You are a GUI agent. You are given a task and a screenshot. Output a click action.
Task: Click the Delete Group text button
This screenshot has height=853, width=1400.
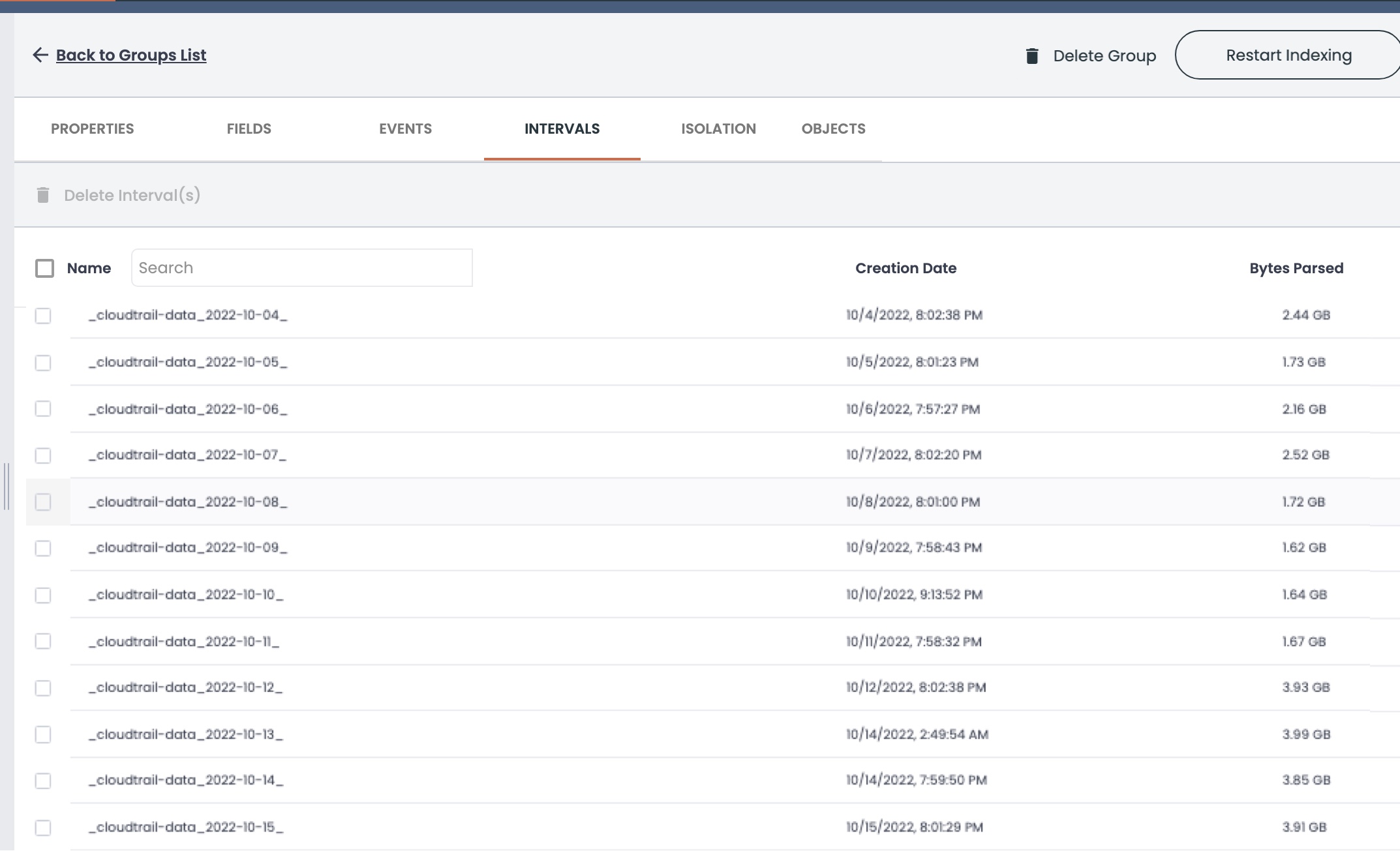pyautogui.click(x=1104, y=56)
